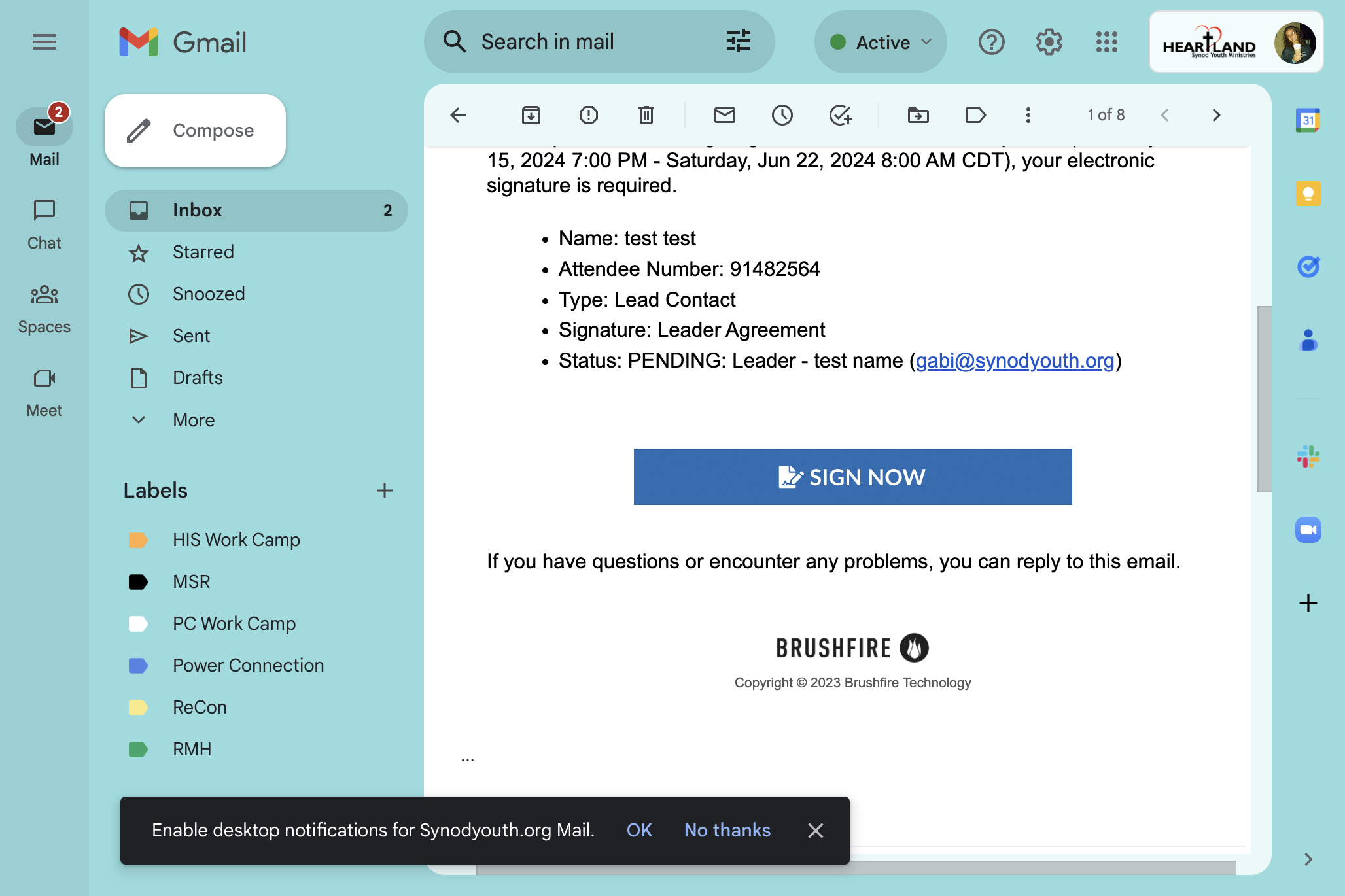Show the next email with the right arrow
Screen dimensions: 1345x896
[1216, 115]
